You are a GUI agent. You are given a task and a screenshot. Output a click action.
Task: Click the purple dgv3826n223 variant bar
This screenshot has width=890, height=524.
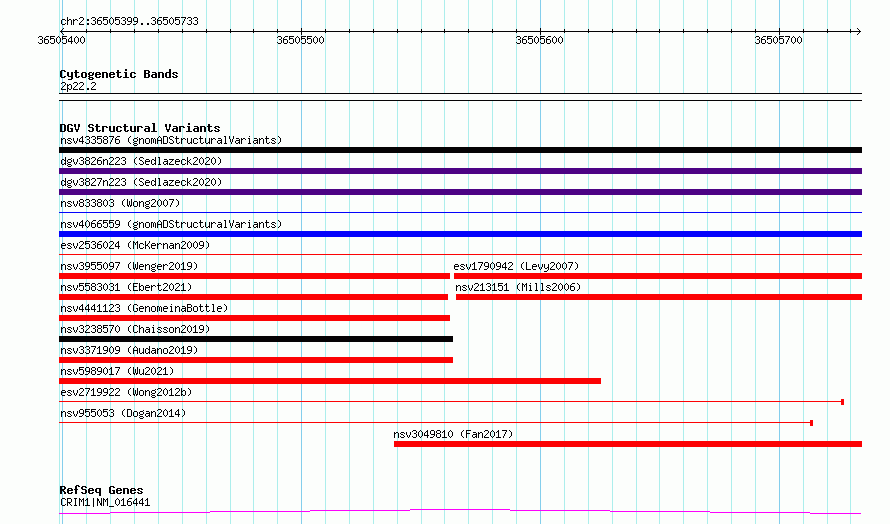(x=460, y=171)
